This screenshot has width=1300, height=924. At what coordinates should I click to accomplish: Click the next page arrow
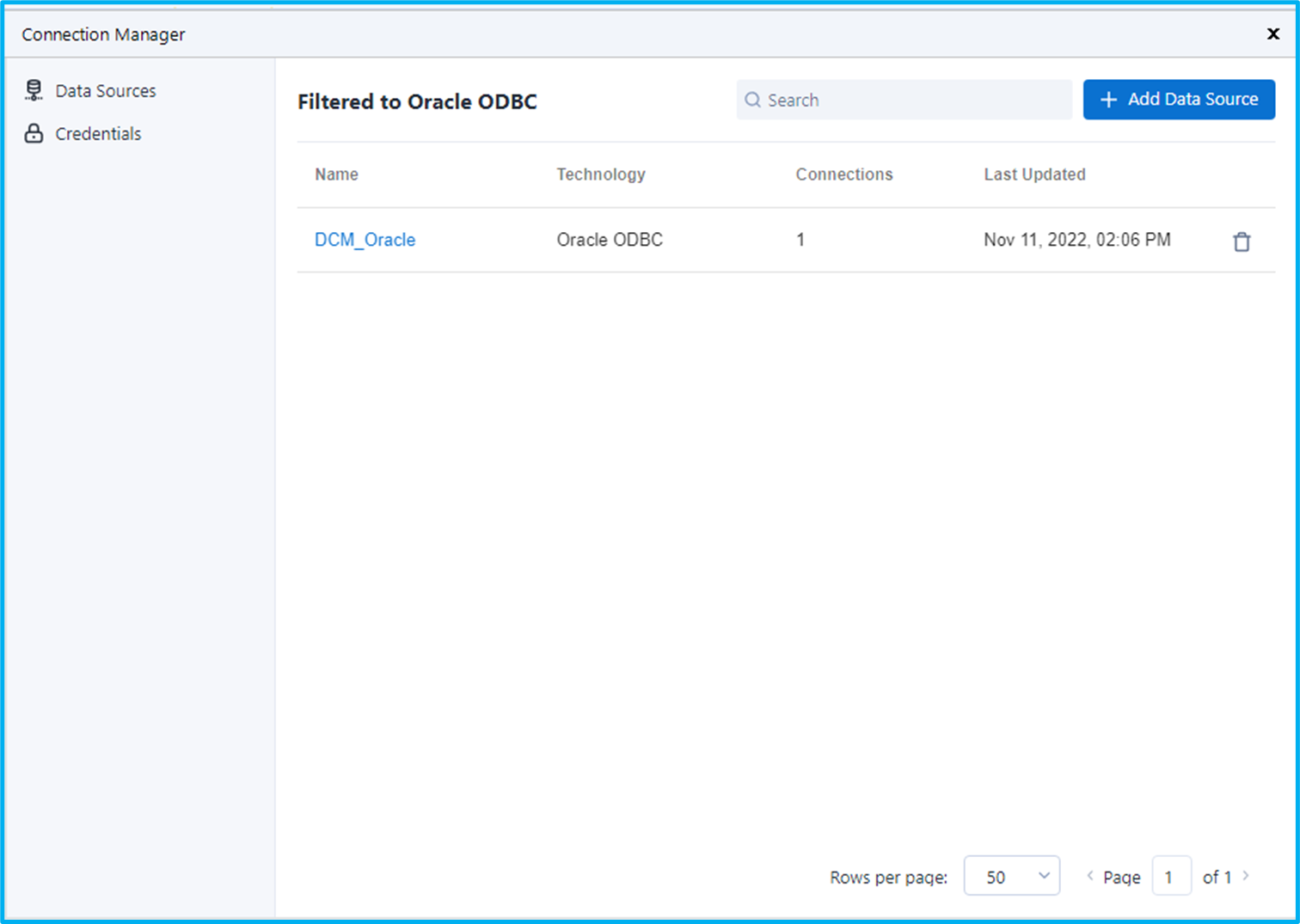point(1246,876)
